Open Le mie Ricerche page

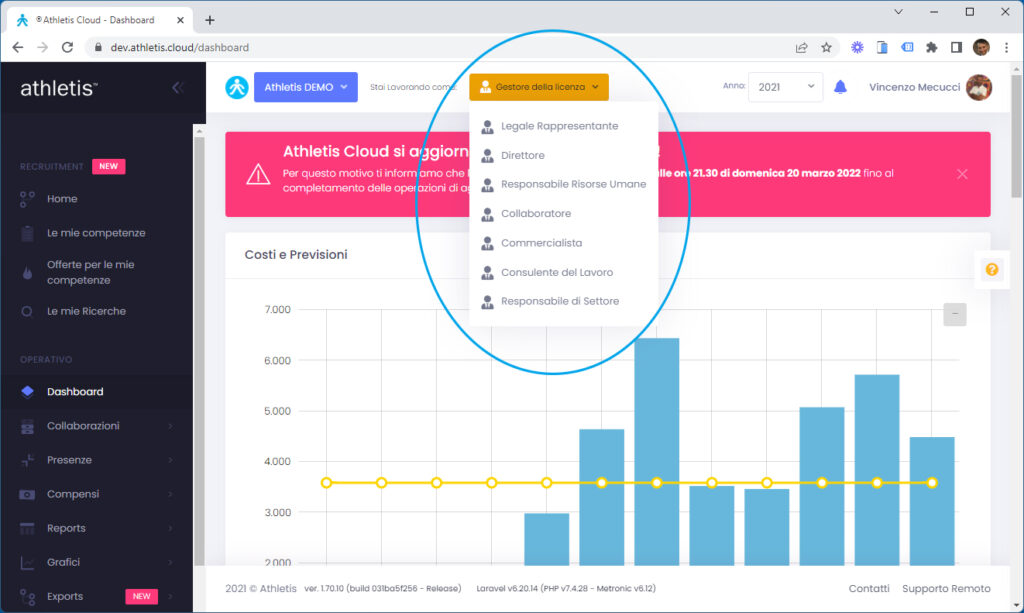tap(86, 311)
